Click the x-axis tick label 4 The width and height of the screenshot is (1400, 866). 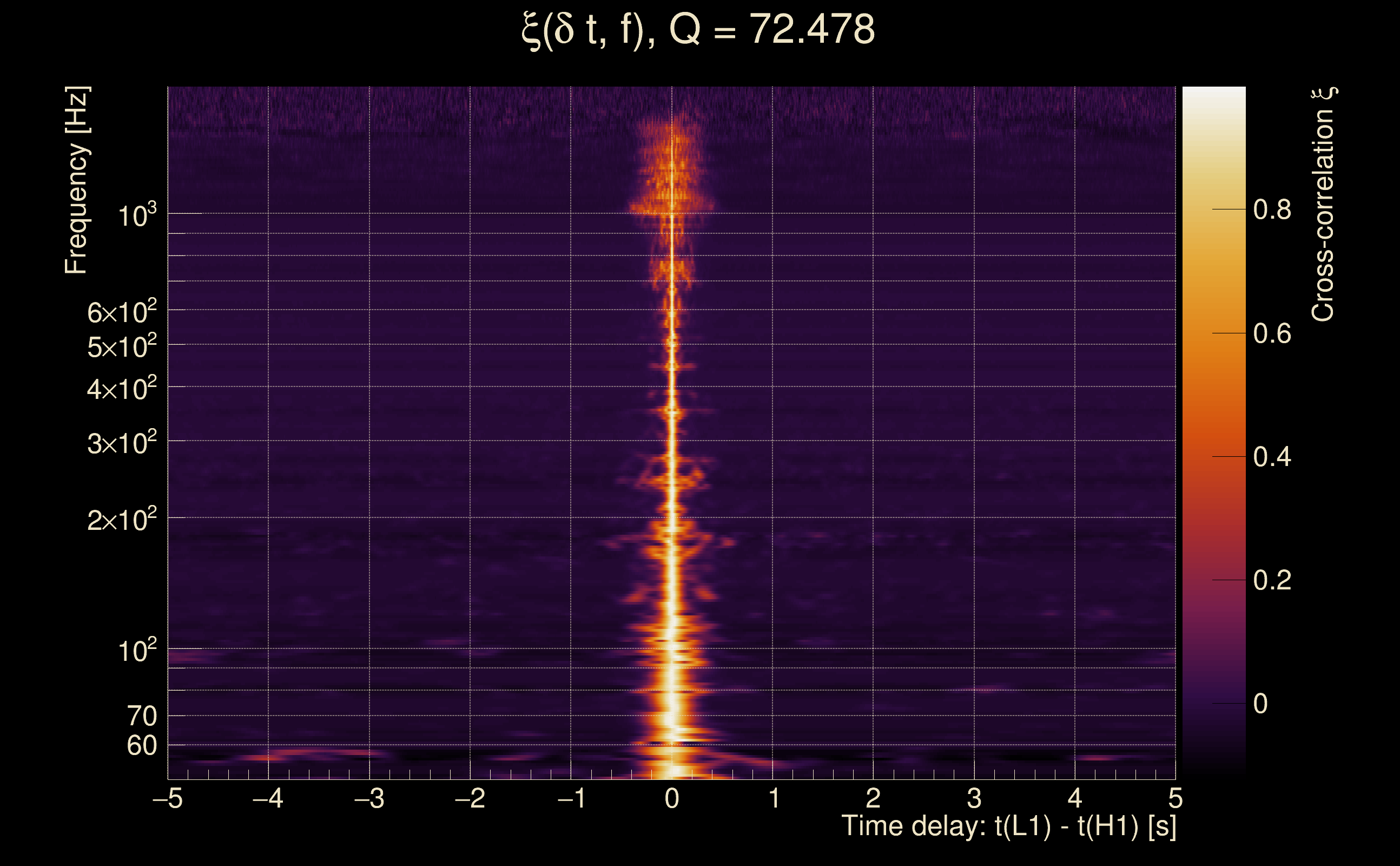click(x=1074, y=798)
